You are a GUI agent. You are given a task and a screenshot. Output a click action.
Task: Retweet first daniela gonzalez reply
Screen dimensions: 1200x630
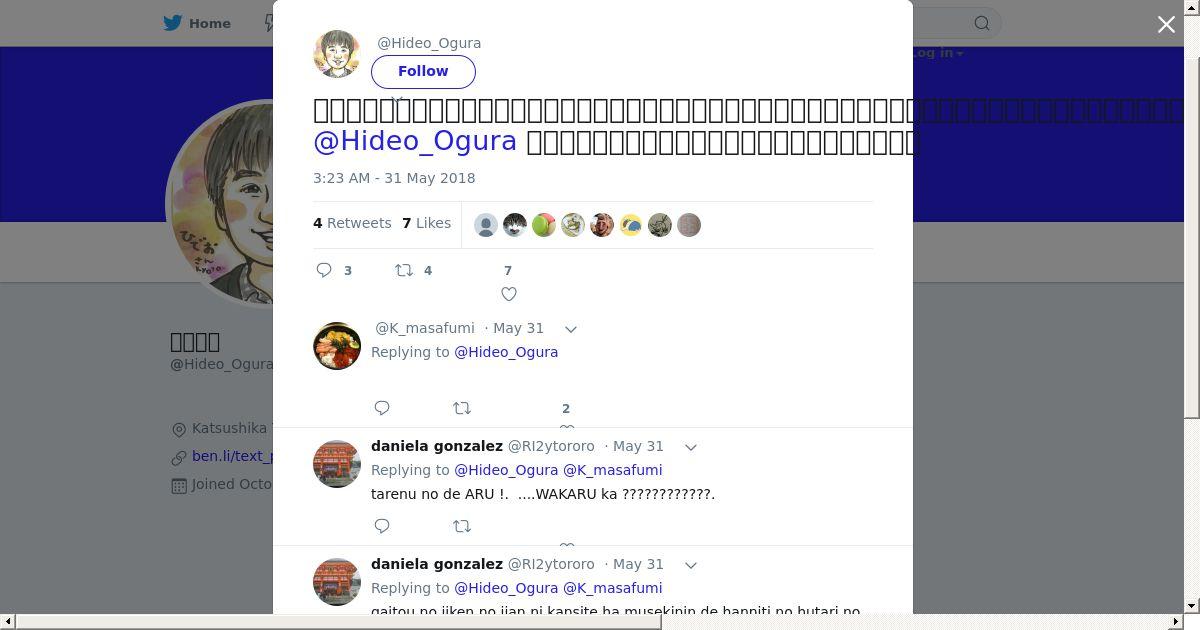click(x=462, y=526)
